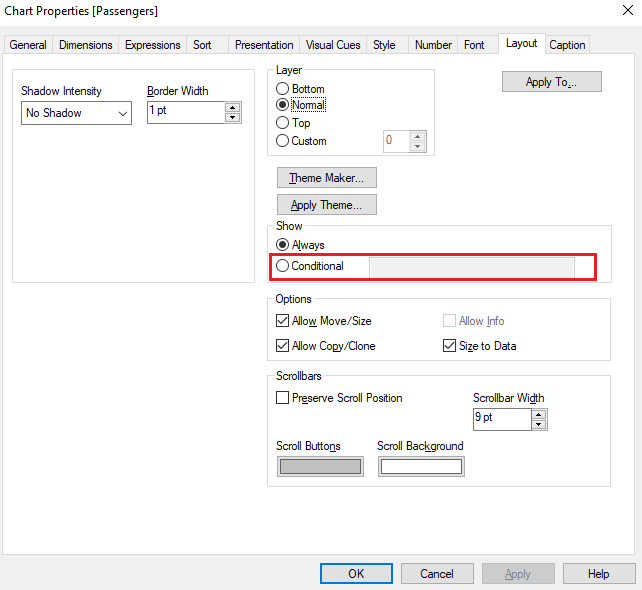642x590 pixels.
Task: Open the Scroll Background color swatch
Action: tap(421, 467)
